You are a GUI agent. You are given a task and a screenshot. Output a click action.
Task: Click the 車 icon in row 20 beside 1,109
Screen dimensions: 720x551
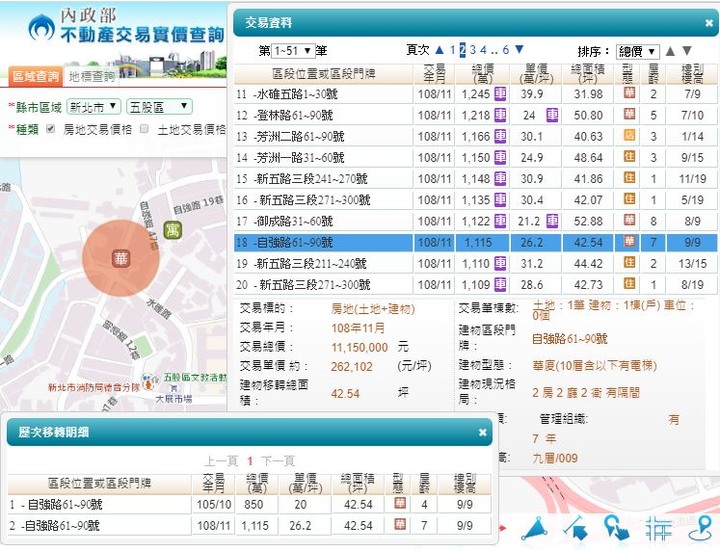(500, 285)
